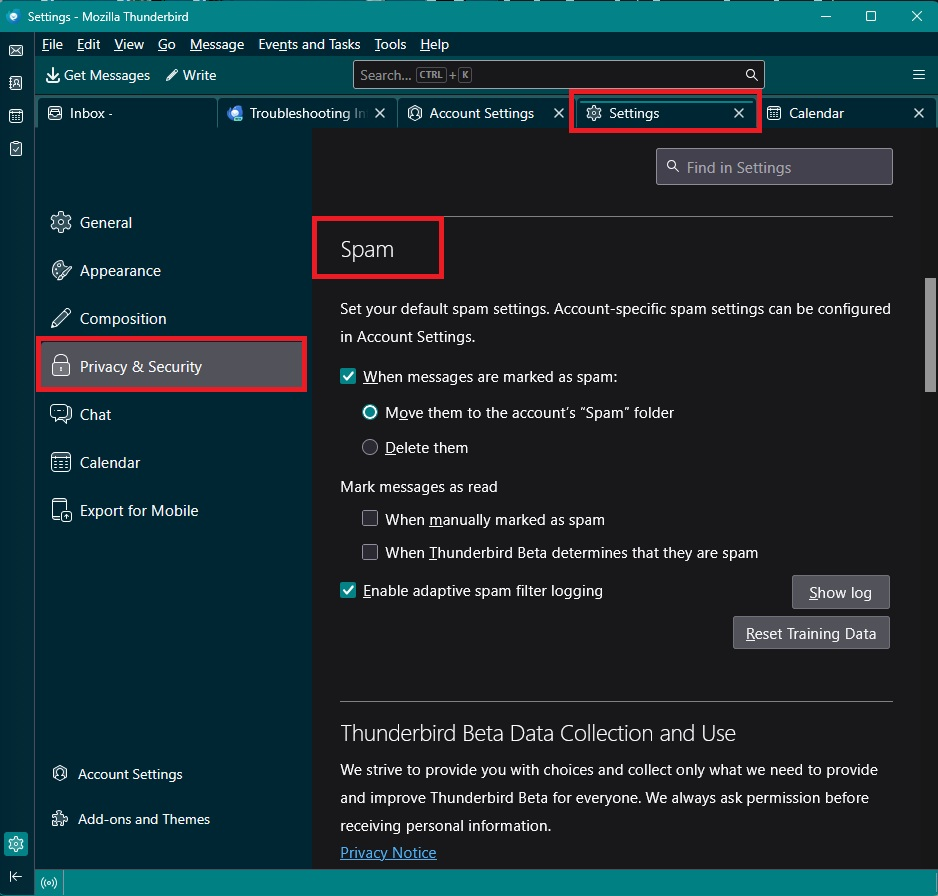
Task: Click the Find in Settings field
Action: pyautogui.click(x=774, y=167)
